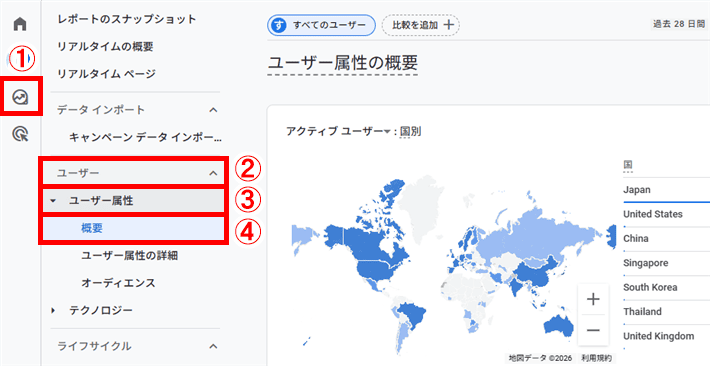This screenshot has width=710, height=366.
Task: Select Thailand in country list
Action: [642, 312]
